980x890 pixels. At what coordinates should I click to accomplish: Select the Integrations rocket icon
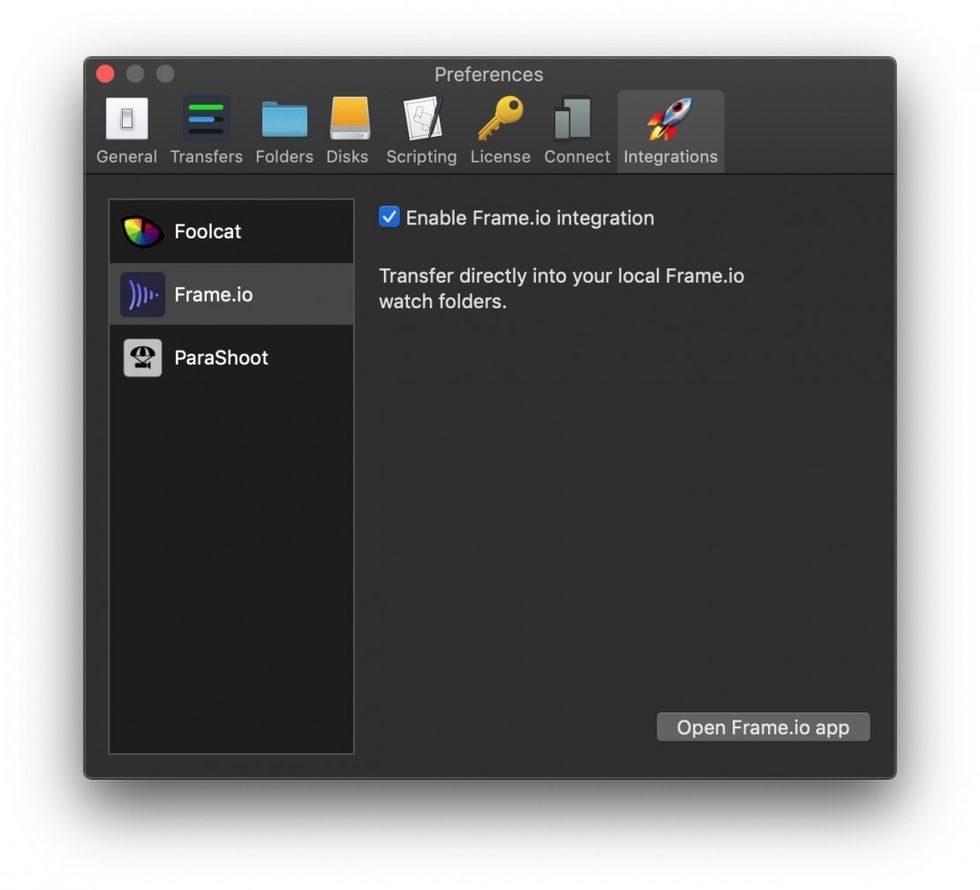coord(670,118)
